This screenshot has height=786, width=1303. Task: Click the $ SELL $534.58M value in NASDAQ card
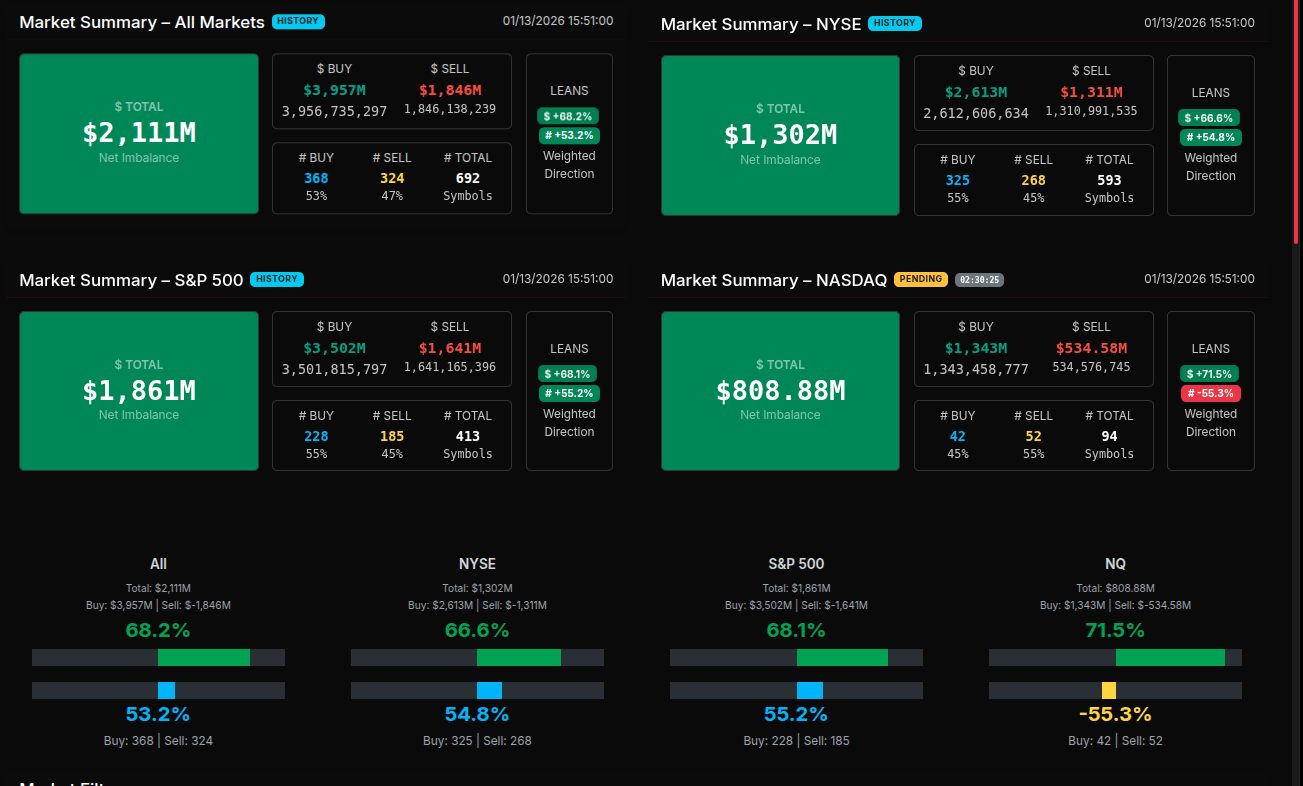(1091, 348)
